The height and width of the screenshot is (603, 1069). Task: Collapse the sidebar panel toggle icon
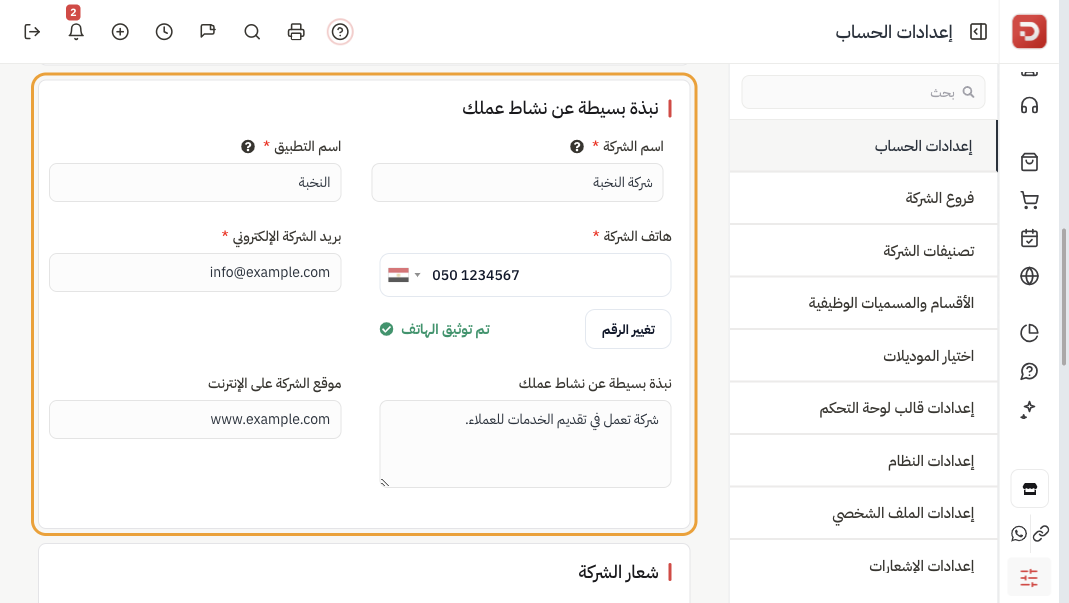tap(978, 32)
